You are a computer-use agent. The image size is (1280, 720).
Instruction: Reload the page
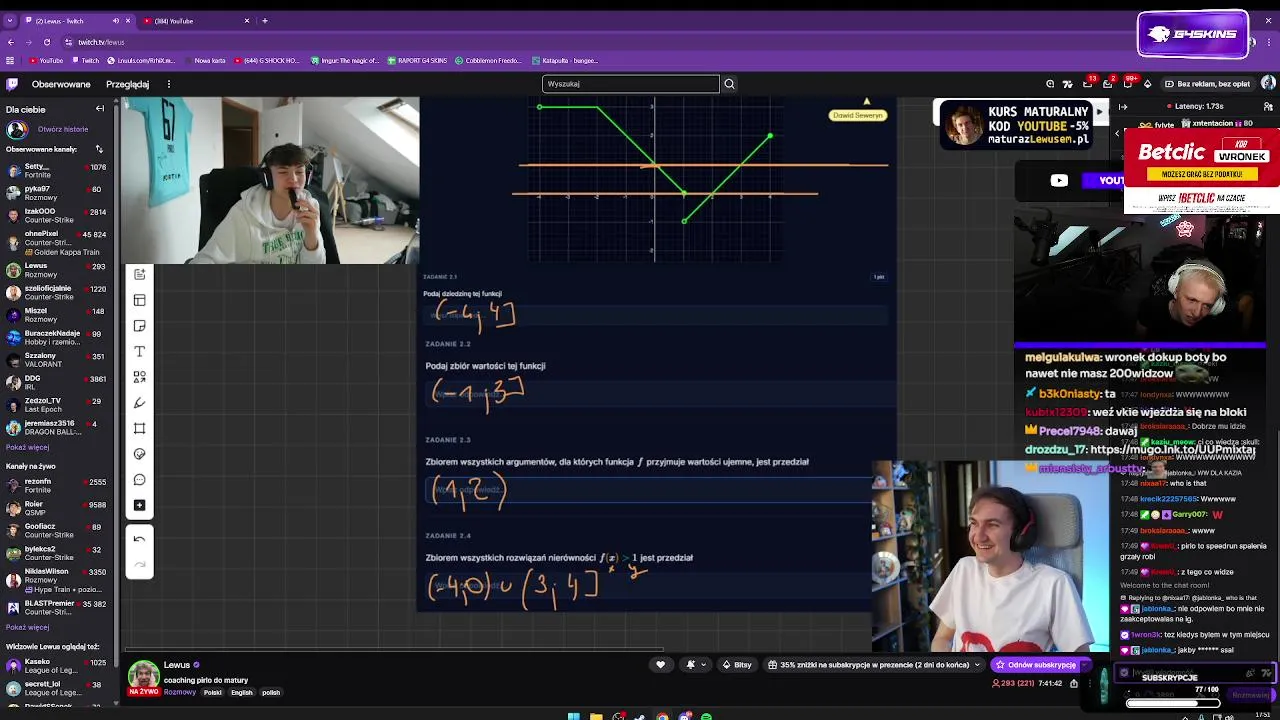[47, 42]
